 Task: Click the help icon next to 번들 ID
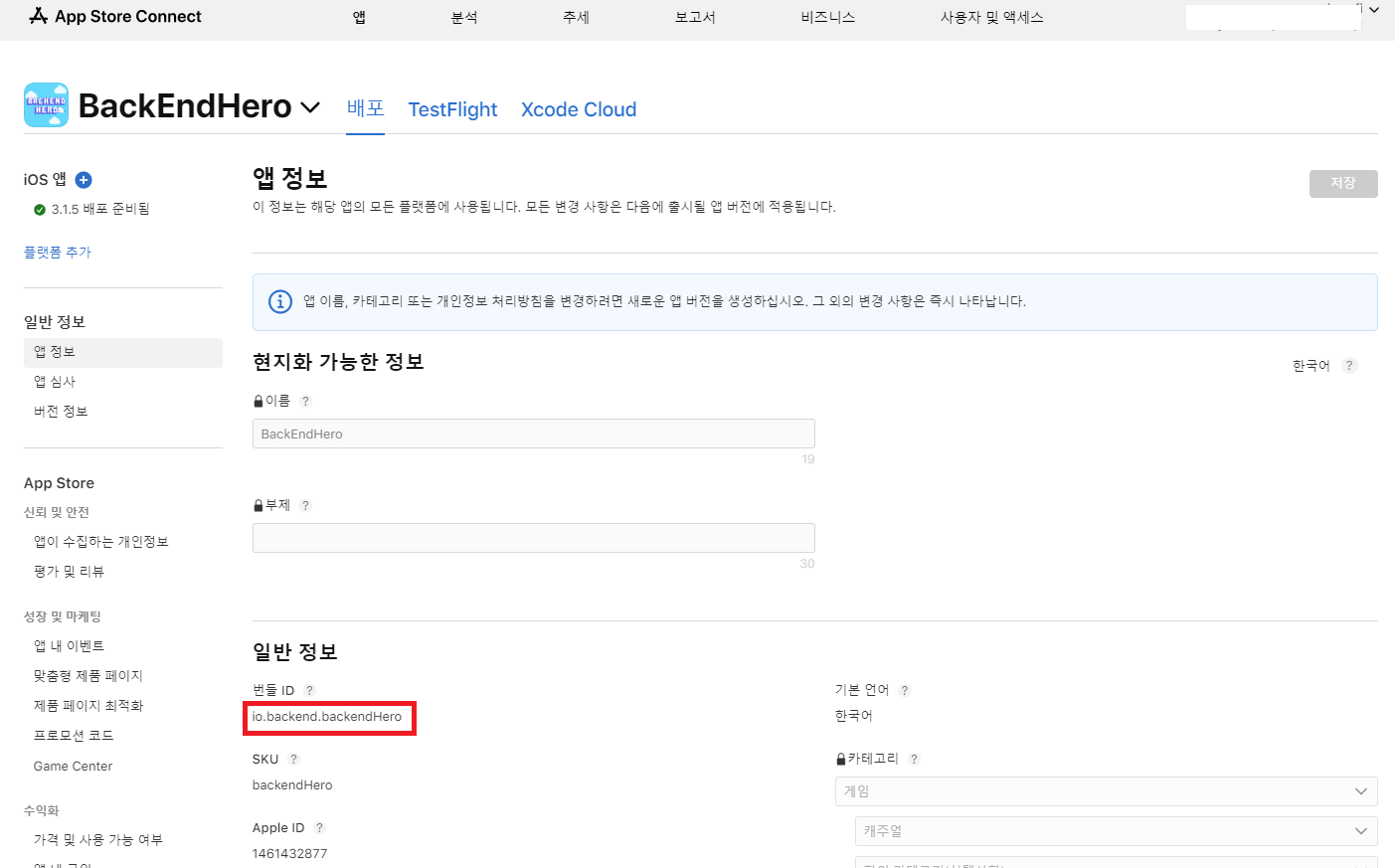coord(309,690)
